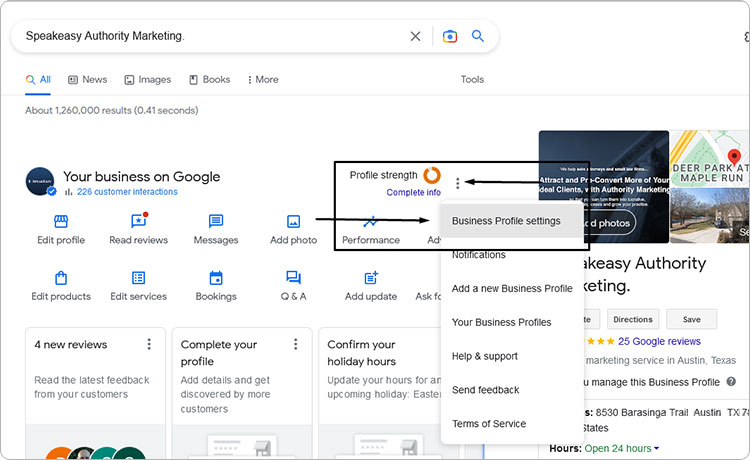Open the Performance chart icon
The width and height of the screenshot is (750, 460).
click(x=370, y=221)
